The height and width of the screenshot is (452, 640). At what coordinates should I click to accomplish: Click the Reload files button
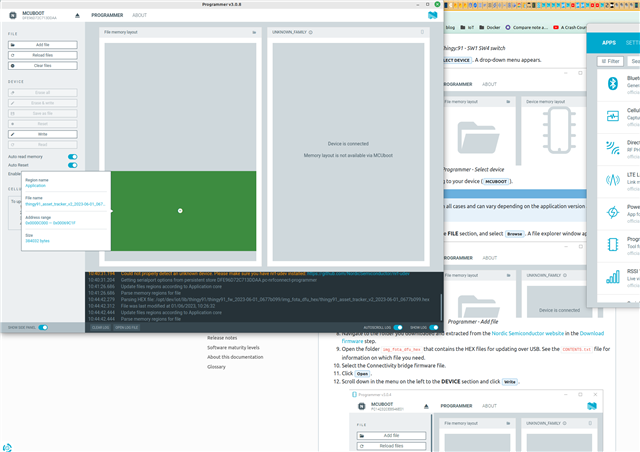[42, 55]
